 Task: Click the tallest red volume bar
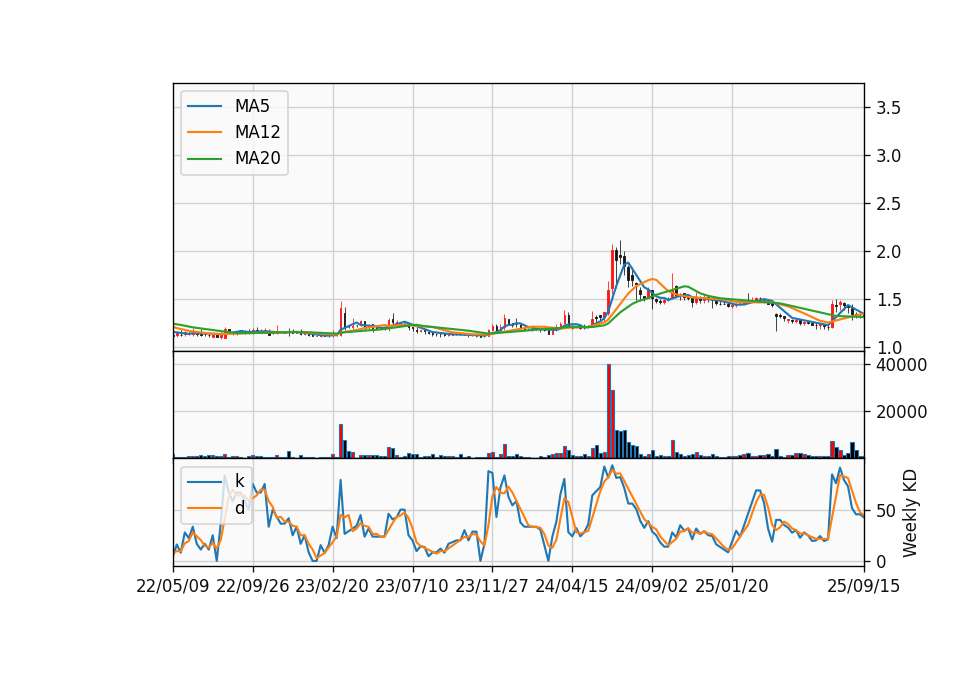point(609,411)
